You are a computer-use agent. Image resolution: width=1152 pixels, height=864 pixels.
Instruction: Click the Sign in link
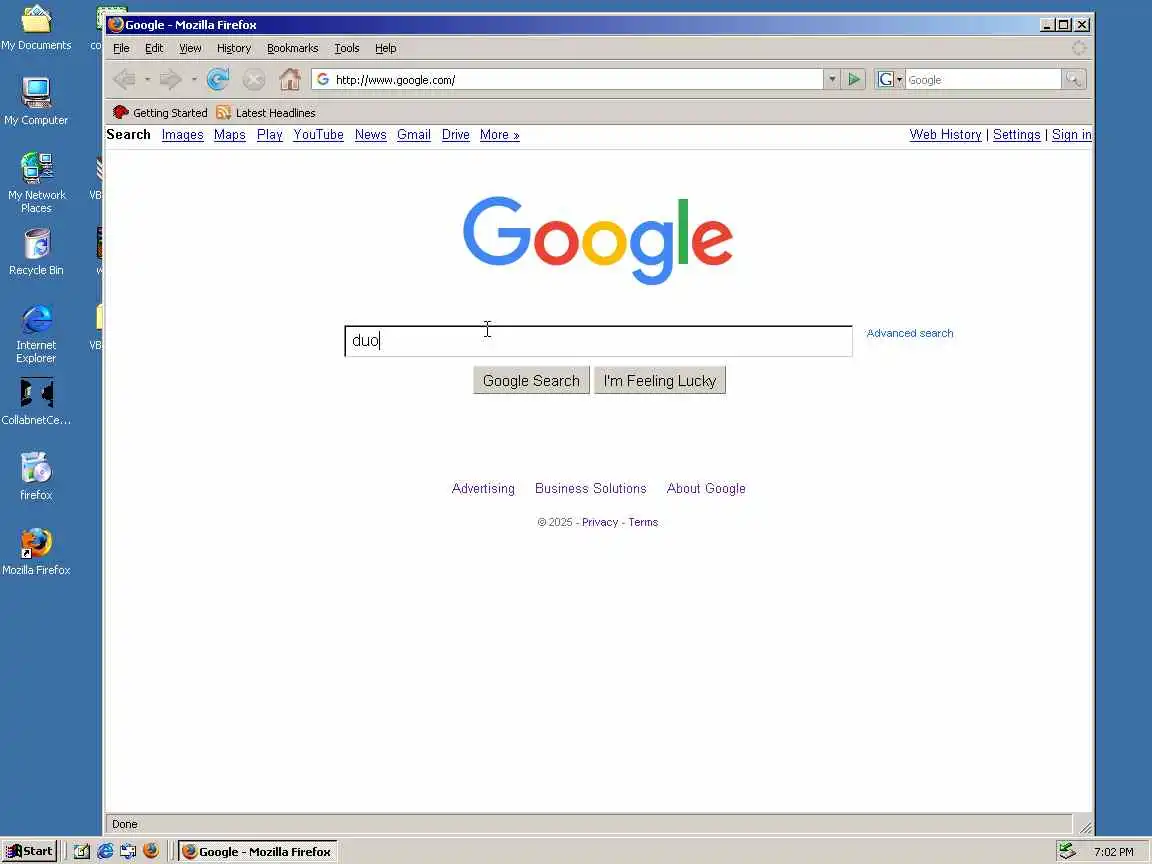[1072, 134]
